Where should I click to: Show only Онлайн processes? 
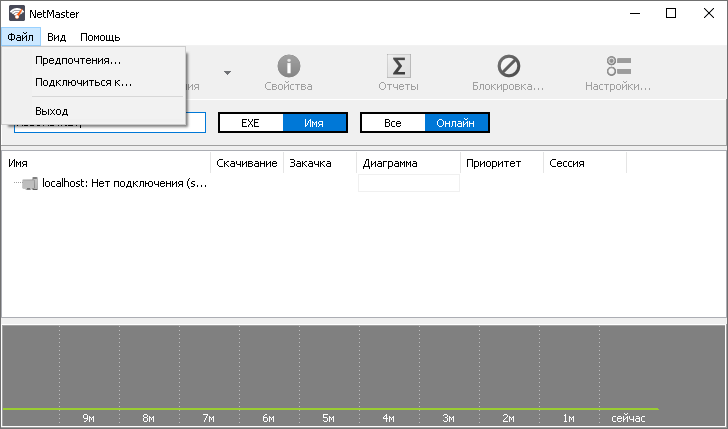tap(456, 123)
